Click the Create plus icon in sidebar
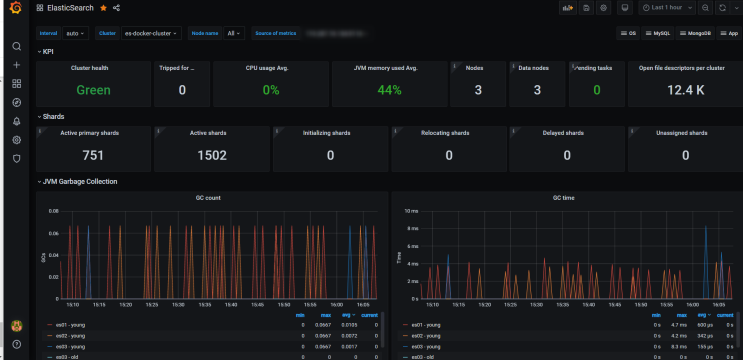Viewport: 743px width, 360px height. [17, 65]
